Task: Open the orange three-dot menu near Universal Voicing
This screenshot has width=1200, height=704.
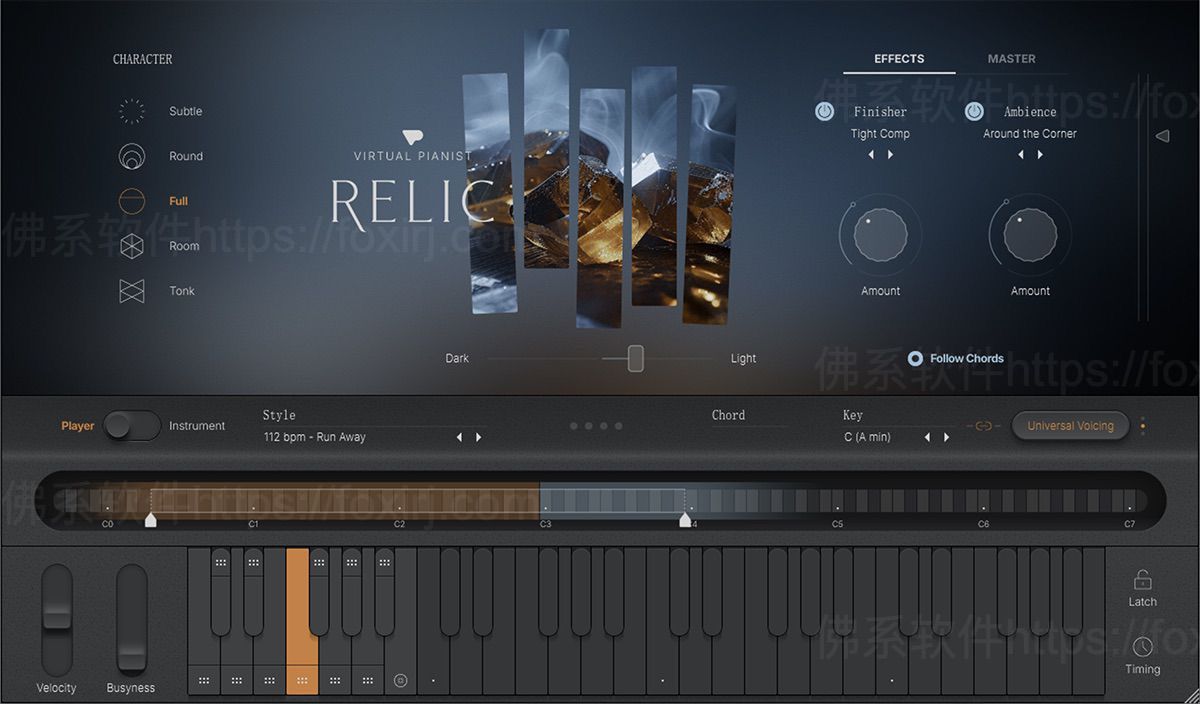Action: click(x=1142, y=425)
